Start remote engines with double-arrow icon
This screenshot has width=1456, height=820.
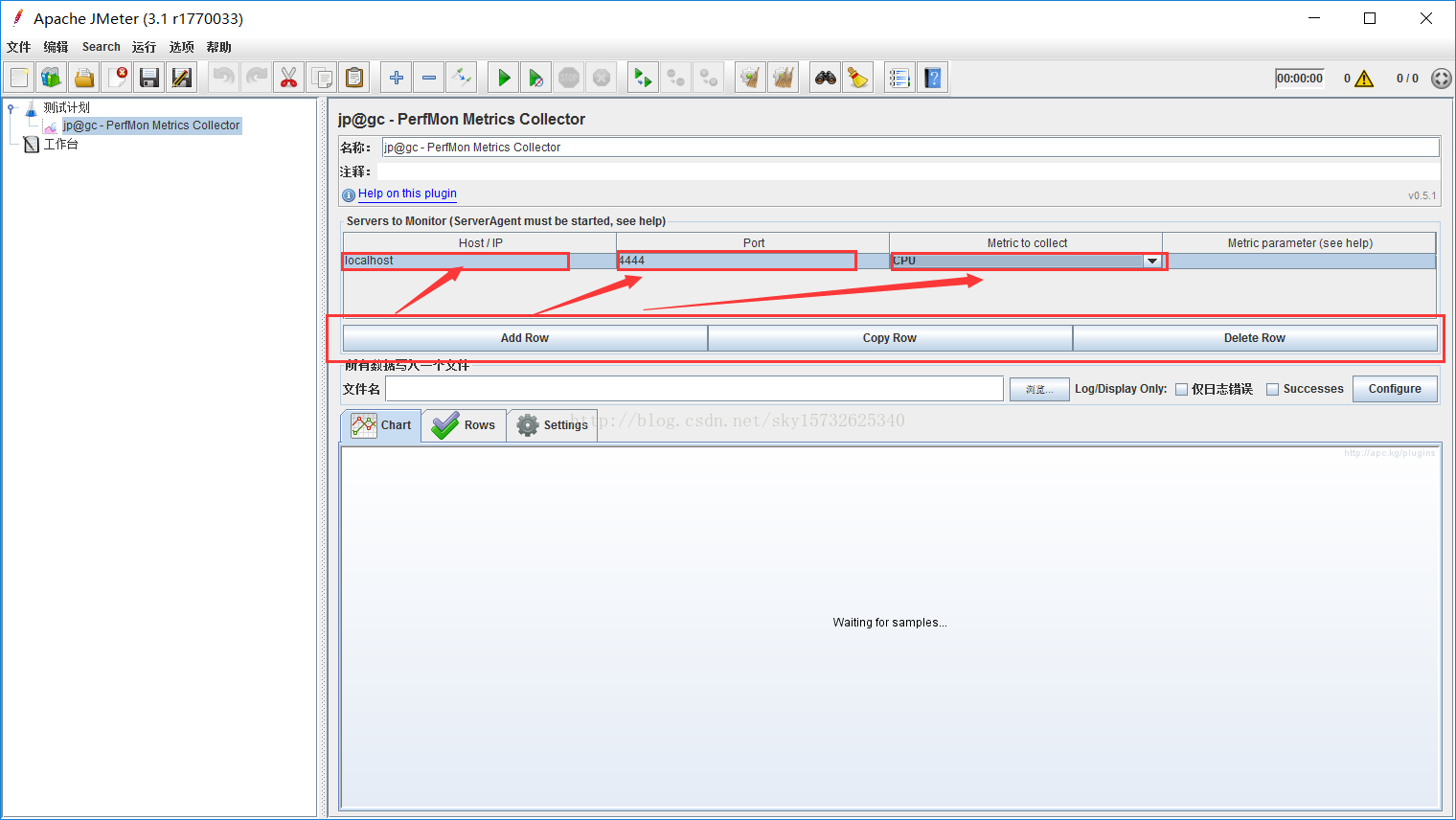tap(644, 78)
